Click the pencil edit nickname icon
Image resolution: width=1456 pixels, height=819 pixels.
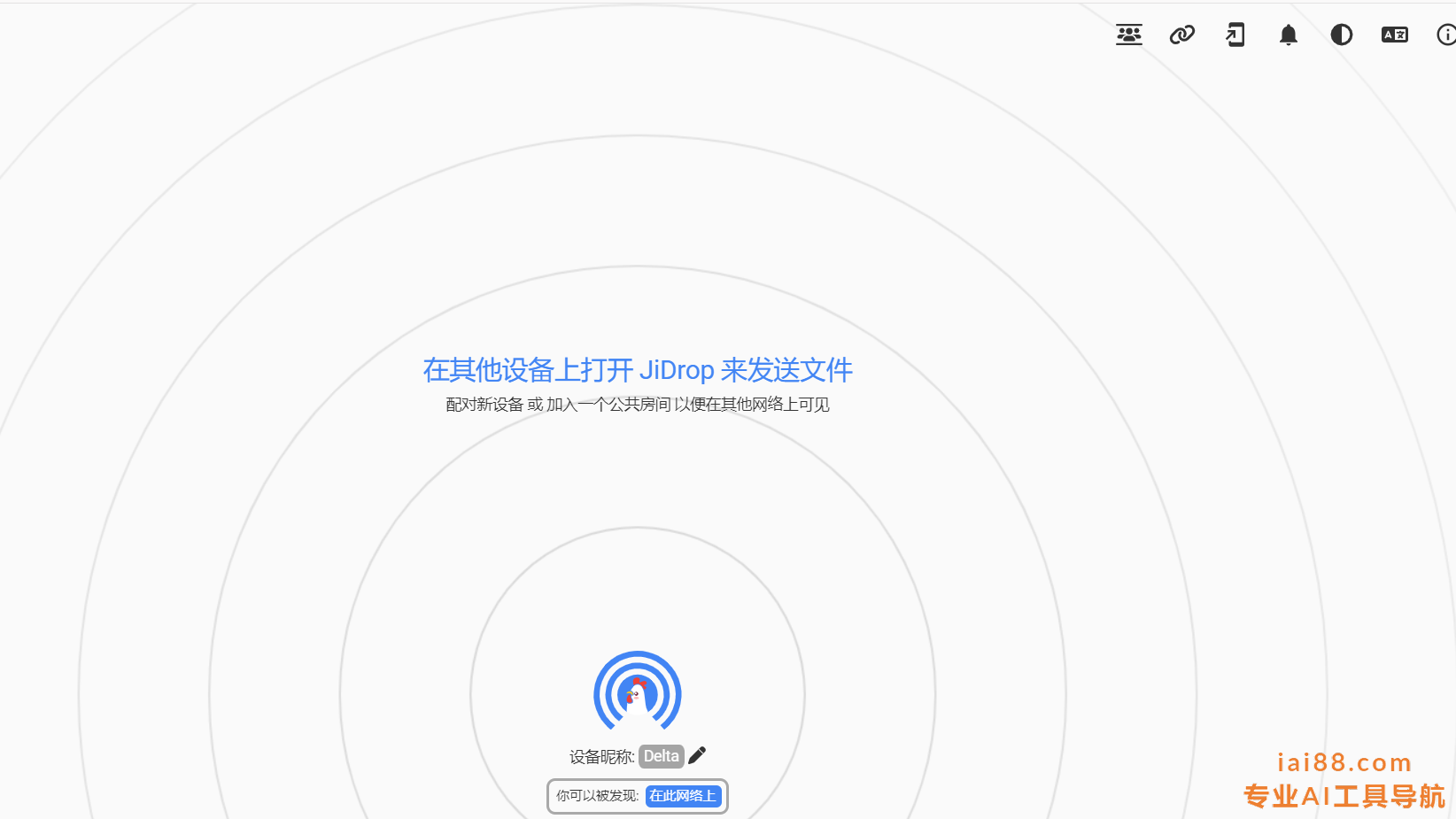[697, 755]
